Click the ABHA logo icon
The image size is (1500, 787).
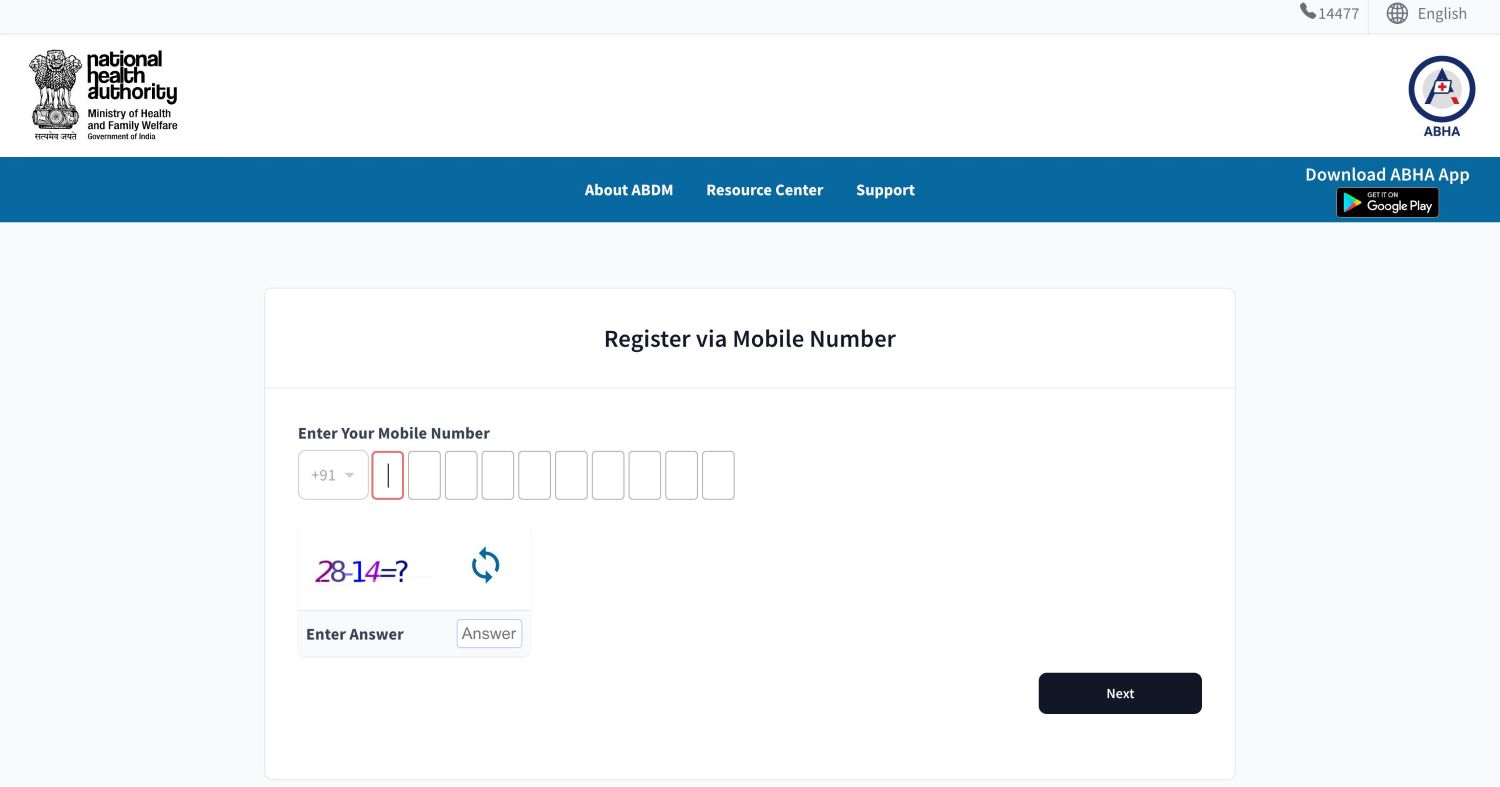click(1441, 96)
